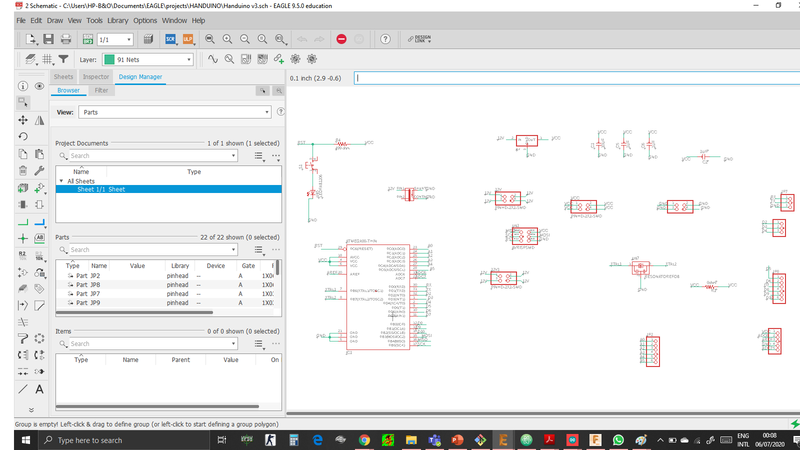Click the Layer filter funnel icon
Screen dimensions: 800x450
click(x=65, y=59)
